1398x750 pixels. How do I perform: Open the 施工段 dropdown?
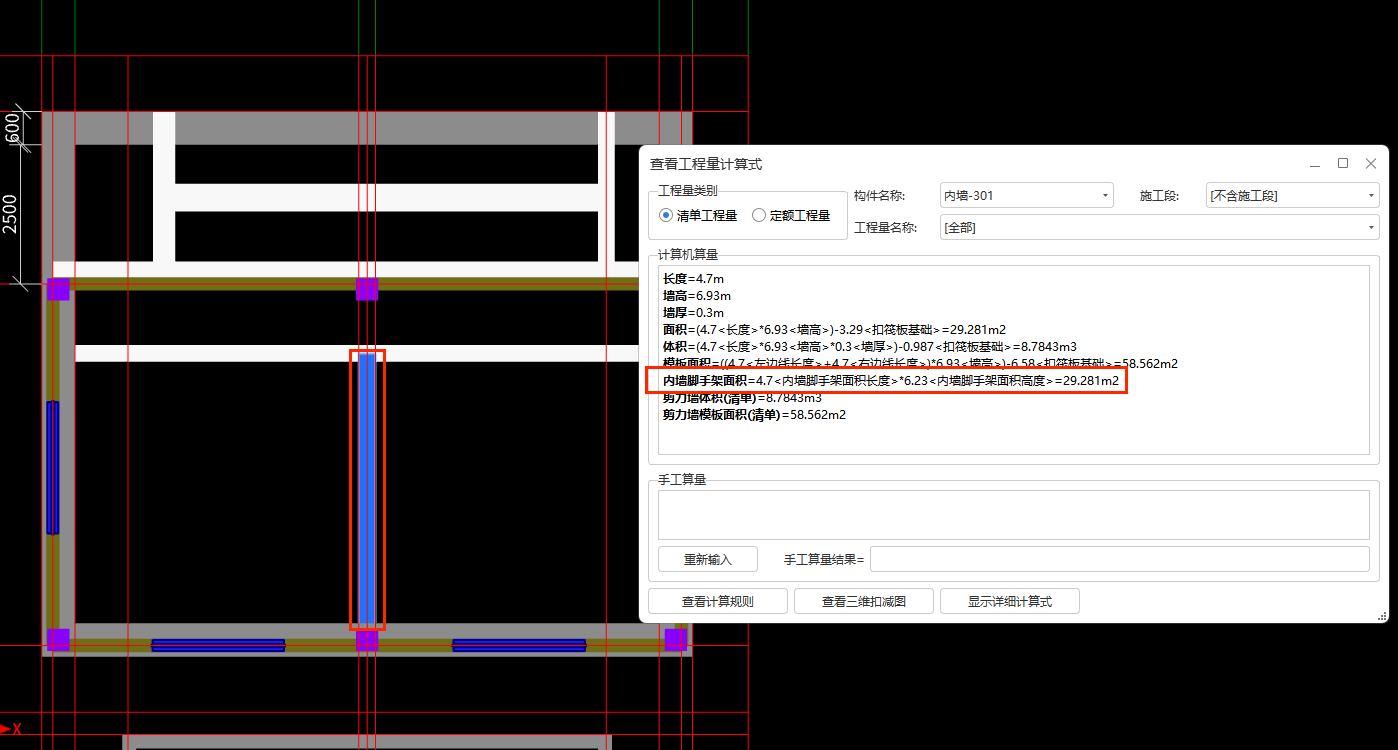[1293, 195]
